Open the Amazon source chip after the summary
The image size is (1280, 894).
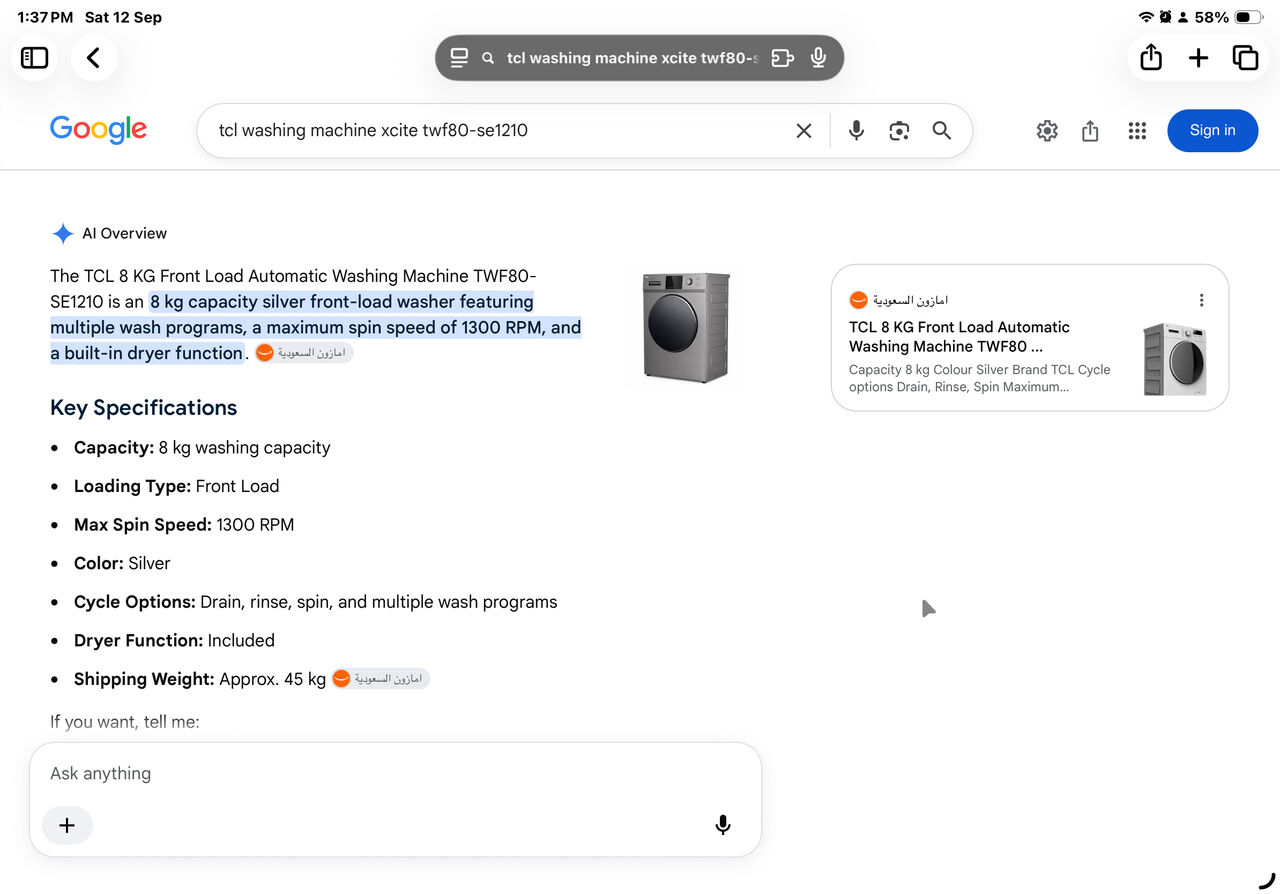304,353
